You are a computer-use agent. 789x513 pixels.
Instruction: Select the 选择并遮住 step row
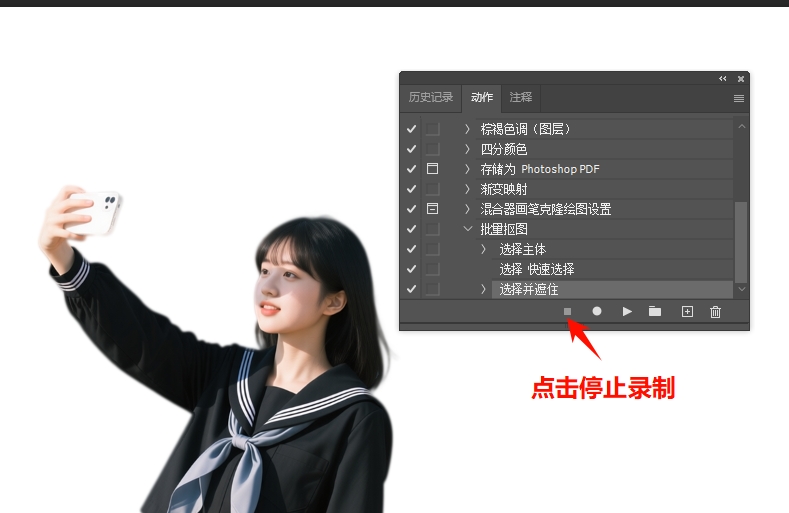coord(612,289)
